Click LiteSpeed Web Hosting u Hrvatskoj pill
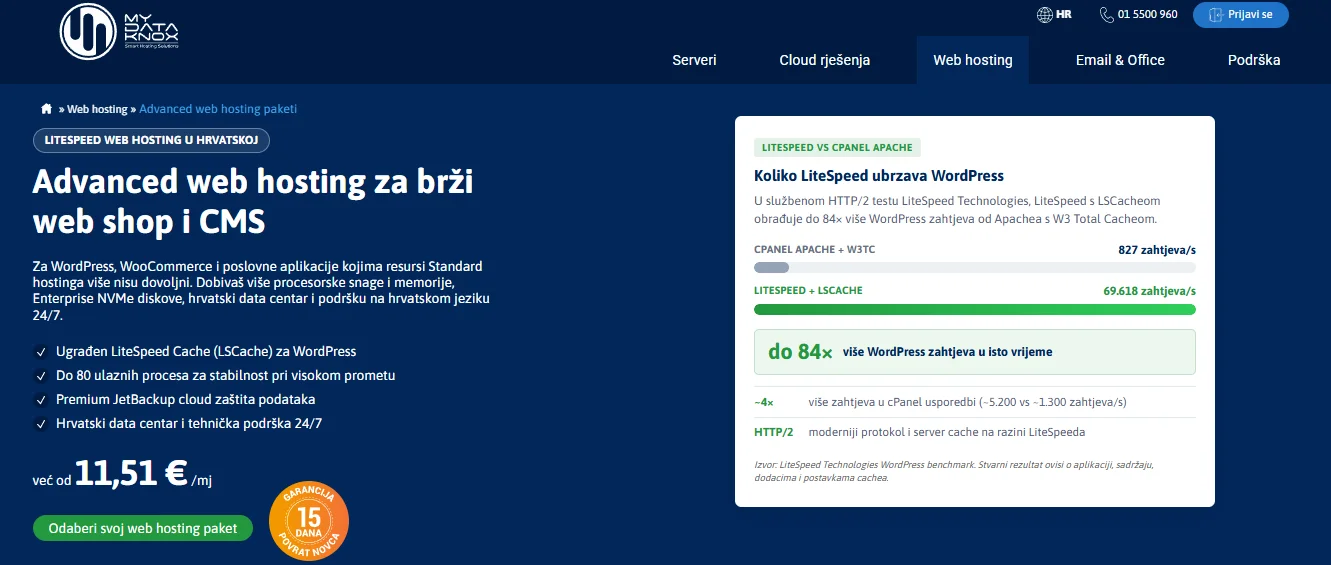Image resolution: width=1331 pixels, height=565 pixels. point(151,140)
